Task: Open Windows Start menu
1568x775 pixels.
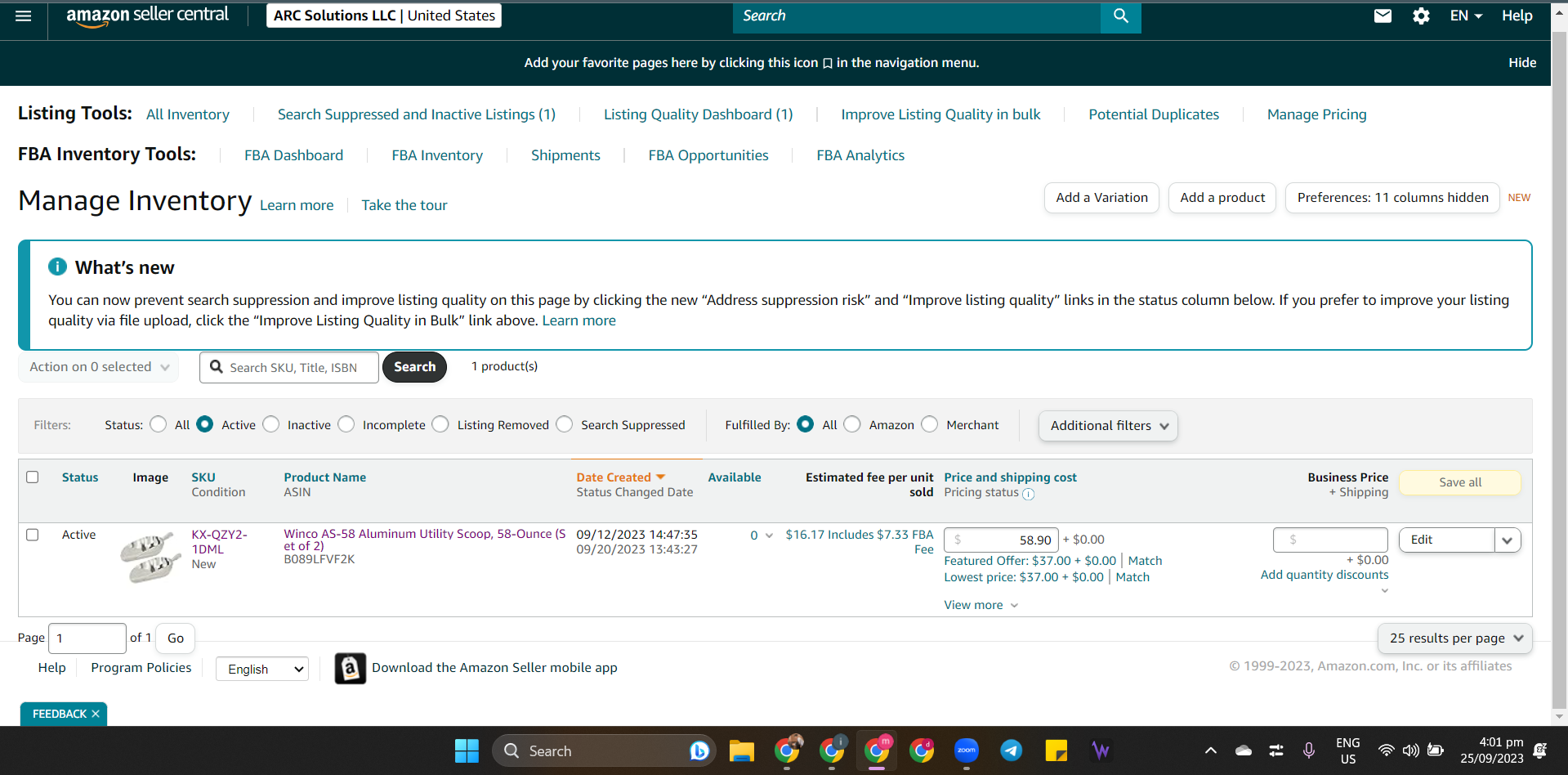Action: (467, 750)
